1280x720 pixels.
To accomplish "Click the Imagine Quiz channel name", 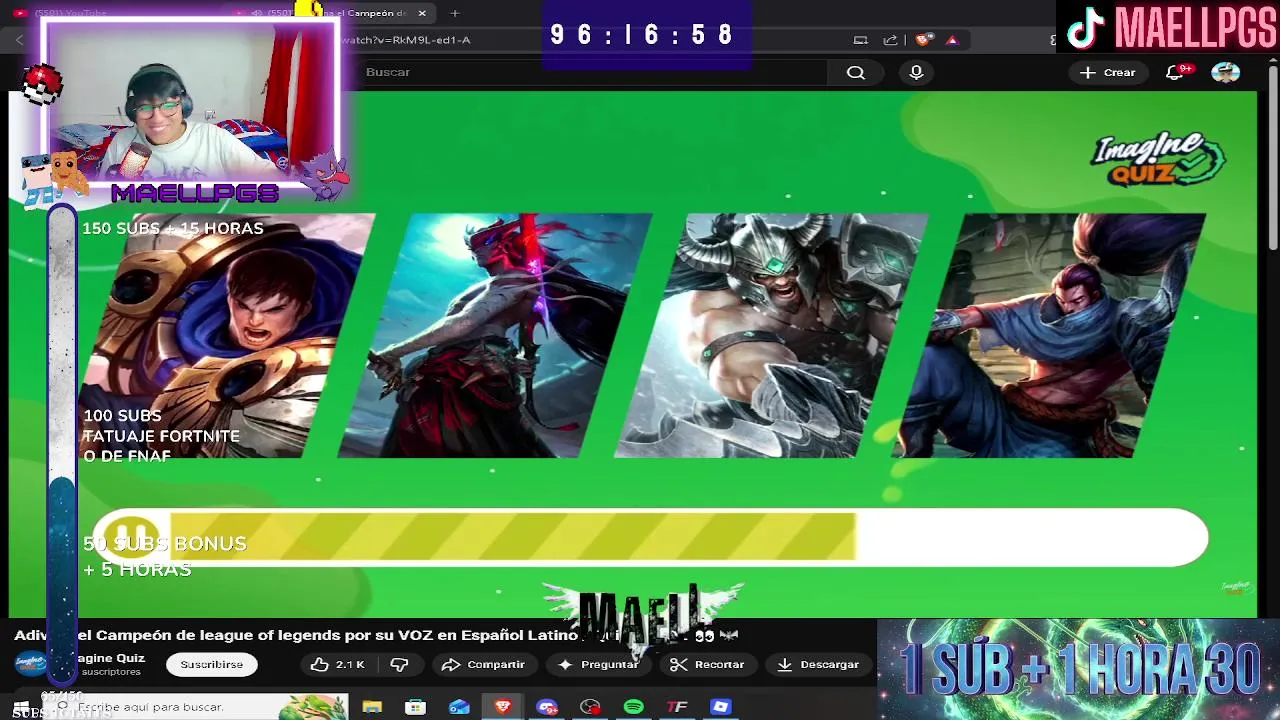I will coord(112,658).
